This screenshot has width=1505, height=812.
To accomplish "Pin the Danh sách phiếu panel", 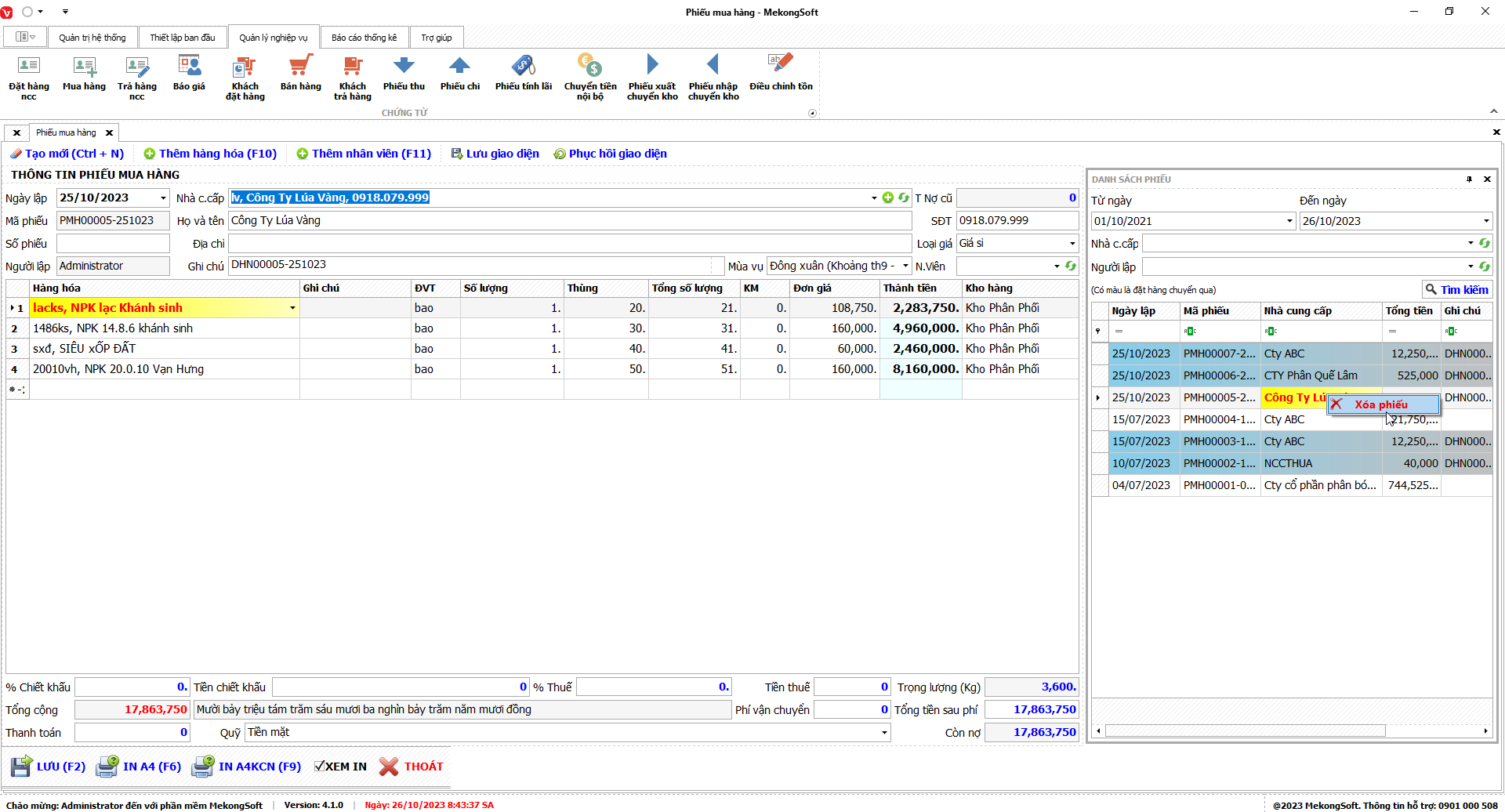I will (x=1469, y=179).
